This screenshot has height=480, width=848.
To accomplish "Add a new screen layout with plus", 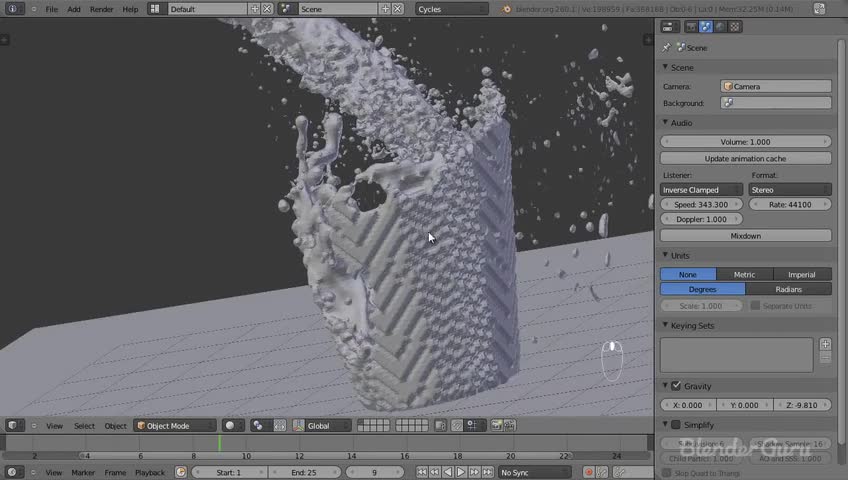I will pos(254,9).
